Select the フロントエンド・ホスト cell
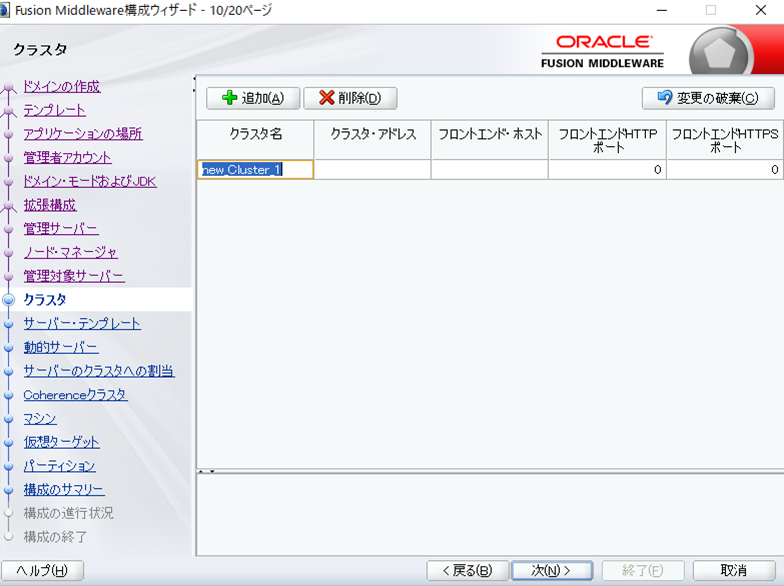This screenshot has width=784, height=586. point(489,170)
